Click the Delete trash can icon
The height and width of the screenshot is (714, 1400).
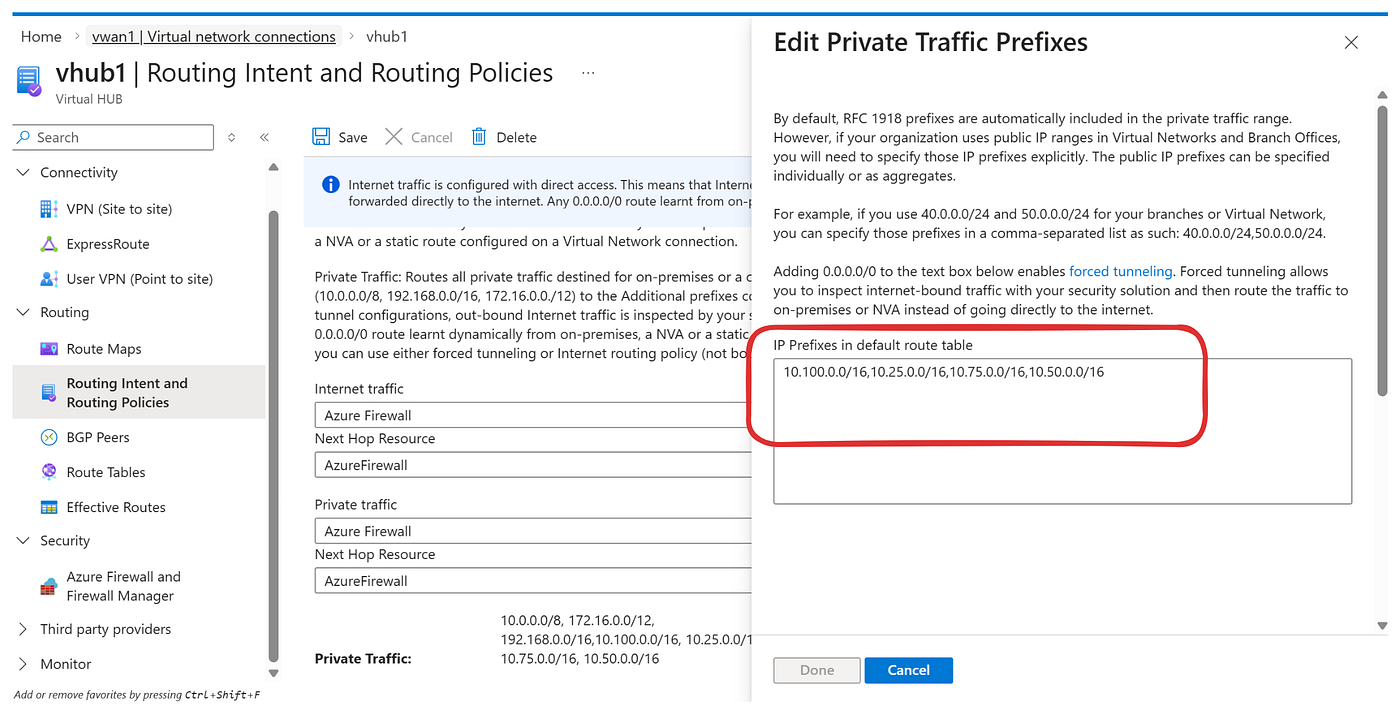click(480, 137)
